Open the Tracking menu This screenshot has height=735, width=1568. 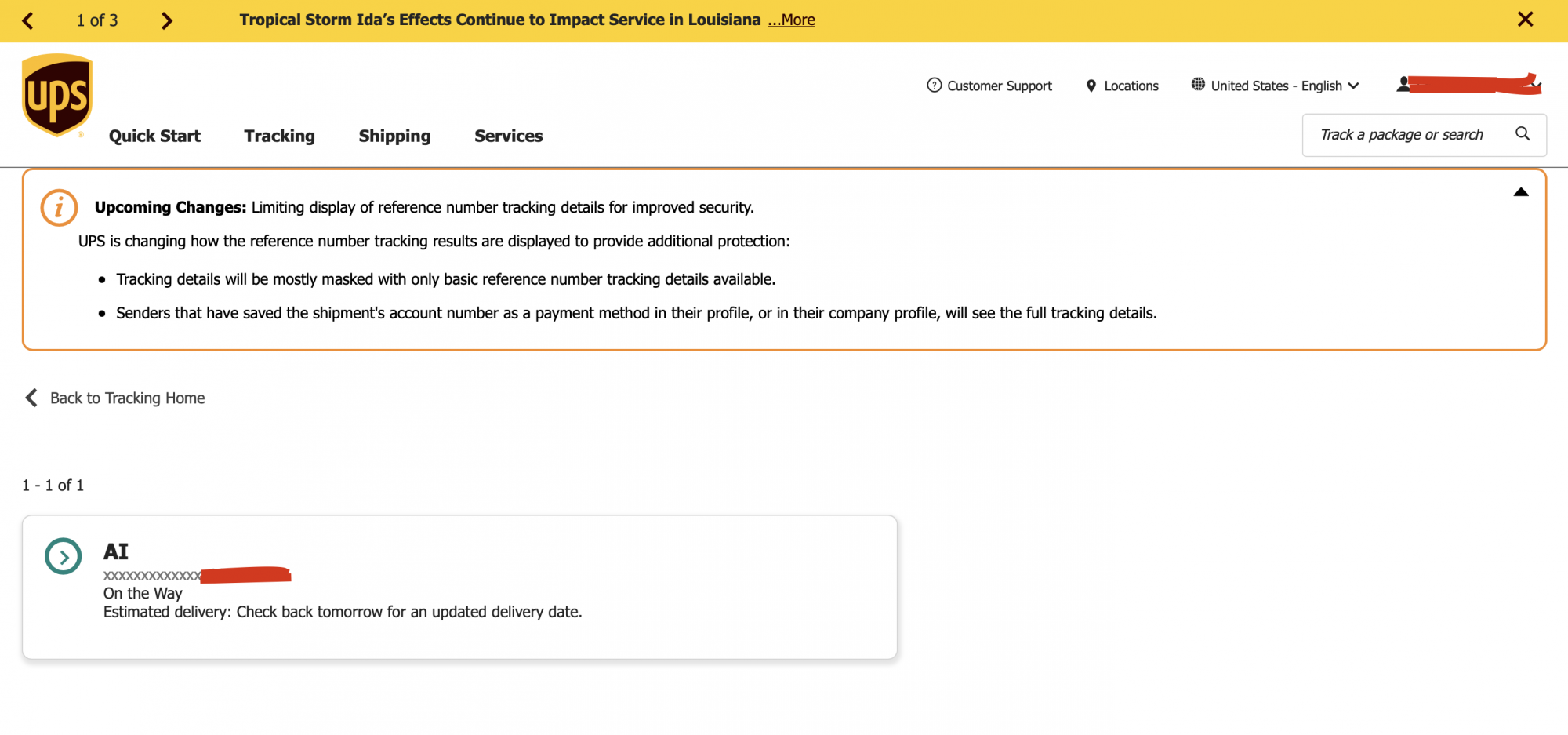279,136
